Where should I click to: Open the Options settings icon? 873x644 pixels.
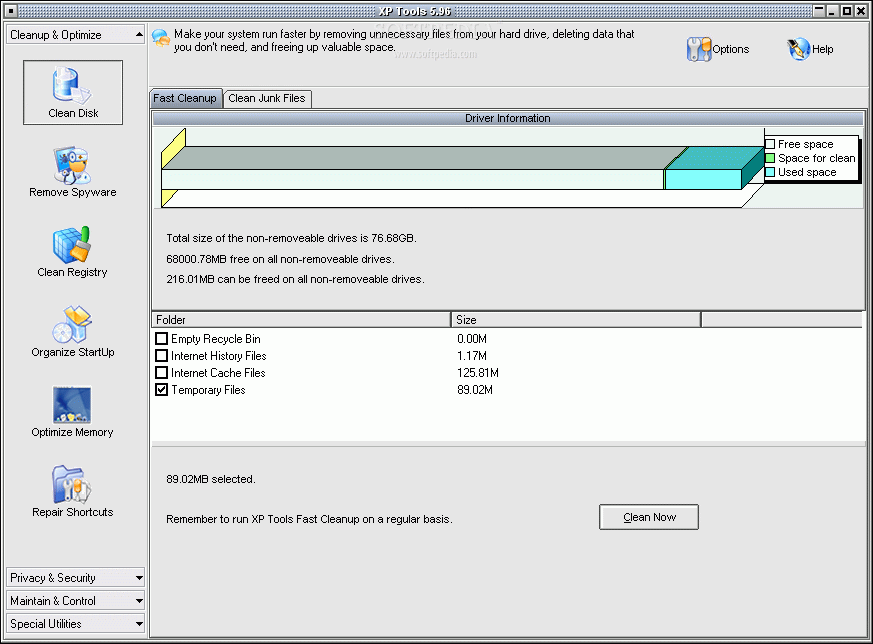click(718, 49)
